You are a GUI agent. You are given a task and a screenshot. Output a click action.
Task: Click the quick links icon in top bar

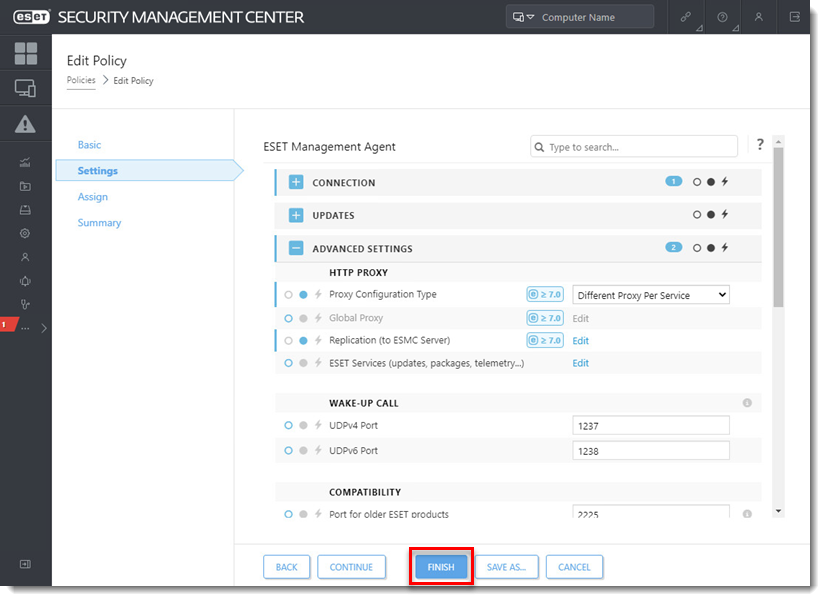[686, 17]
